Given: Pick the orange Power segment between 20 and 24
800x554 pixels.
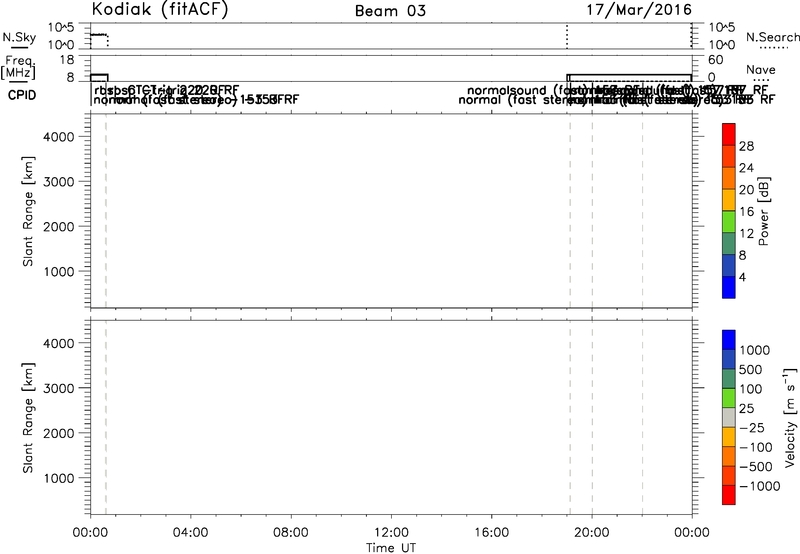Looking at the screenshot, I should tap(729, 178).
